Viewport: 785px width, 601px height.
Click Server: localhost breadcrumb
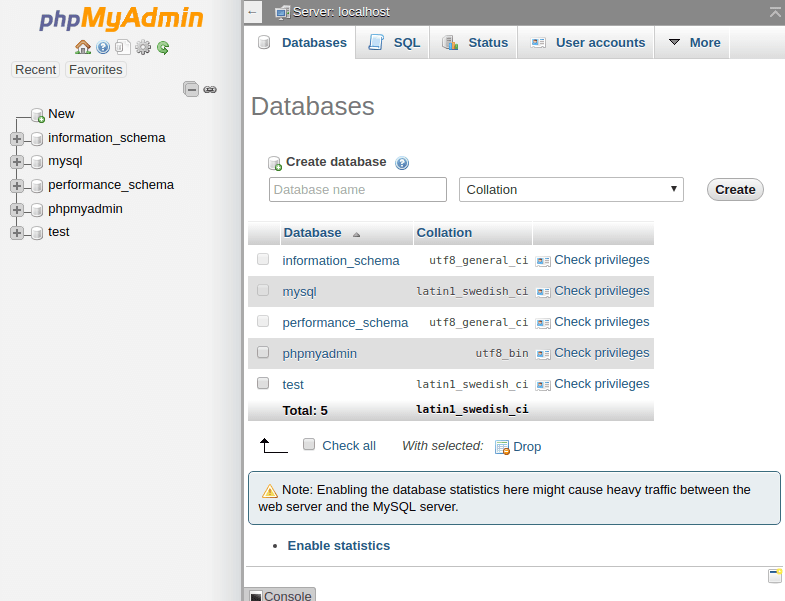[x=341, y=12]
